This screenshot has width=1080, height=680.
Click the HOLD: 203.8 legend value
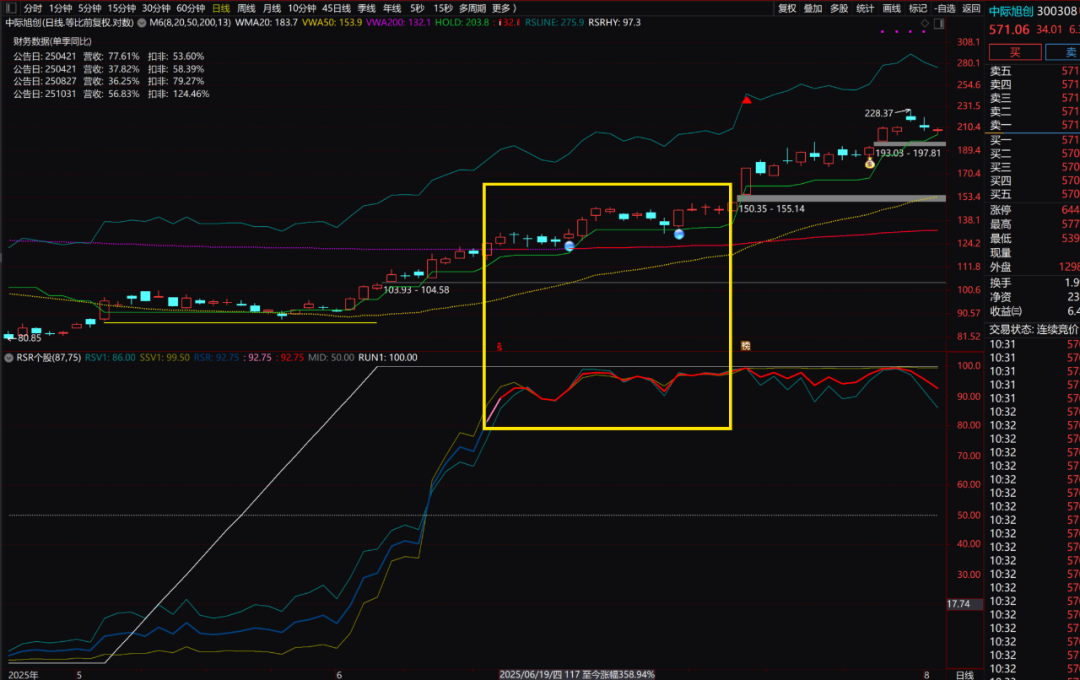462,23
